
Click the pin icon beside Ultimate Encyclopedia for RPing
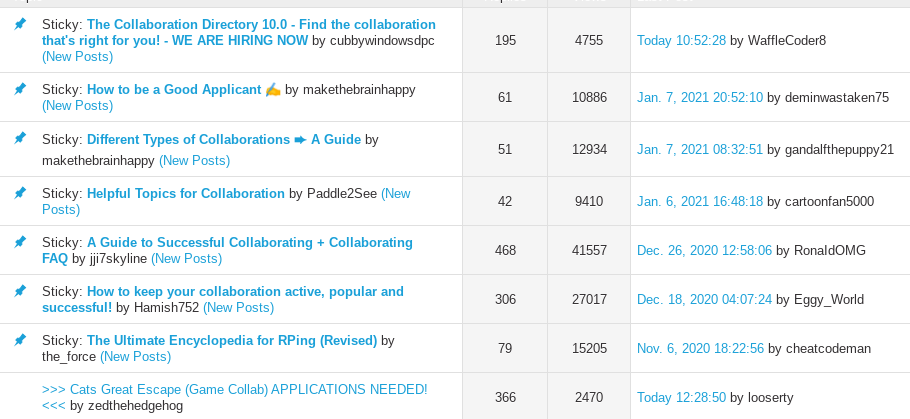pyautogui.click(x=20, y=340)
